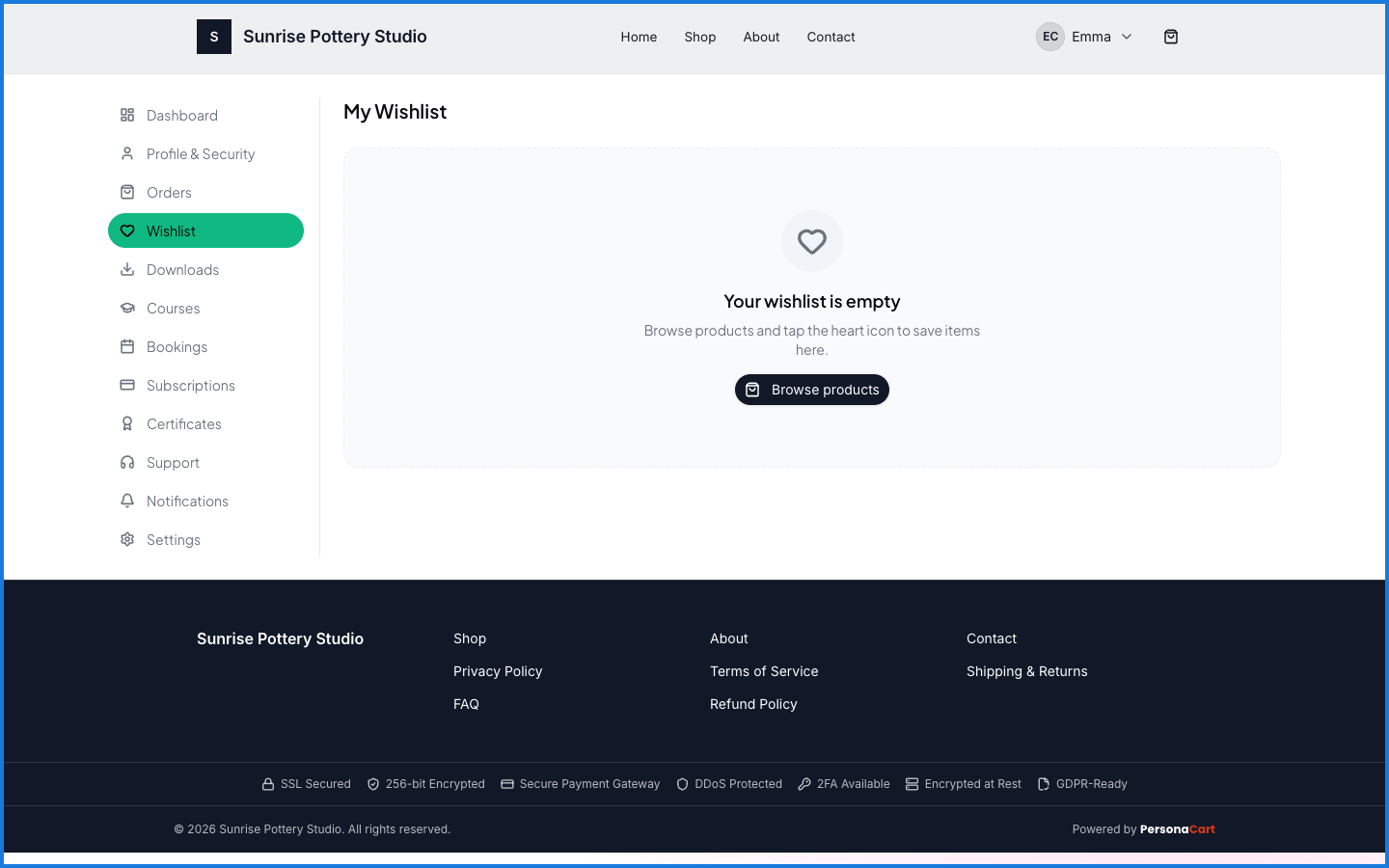The height and width of the screenshot is (868, 1389).
Task: Open footer Shipping & Returns link
Action: pyautogui.click(x=1027, y=671)
